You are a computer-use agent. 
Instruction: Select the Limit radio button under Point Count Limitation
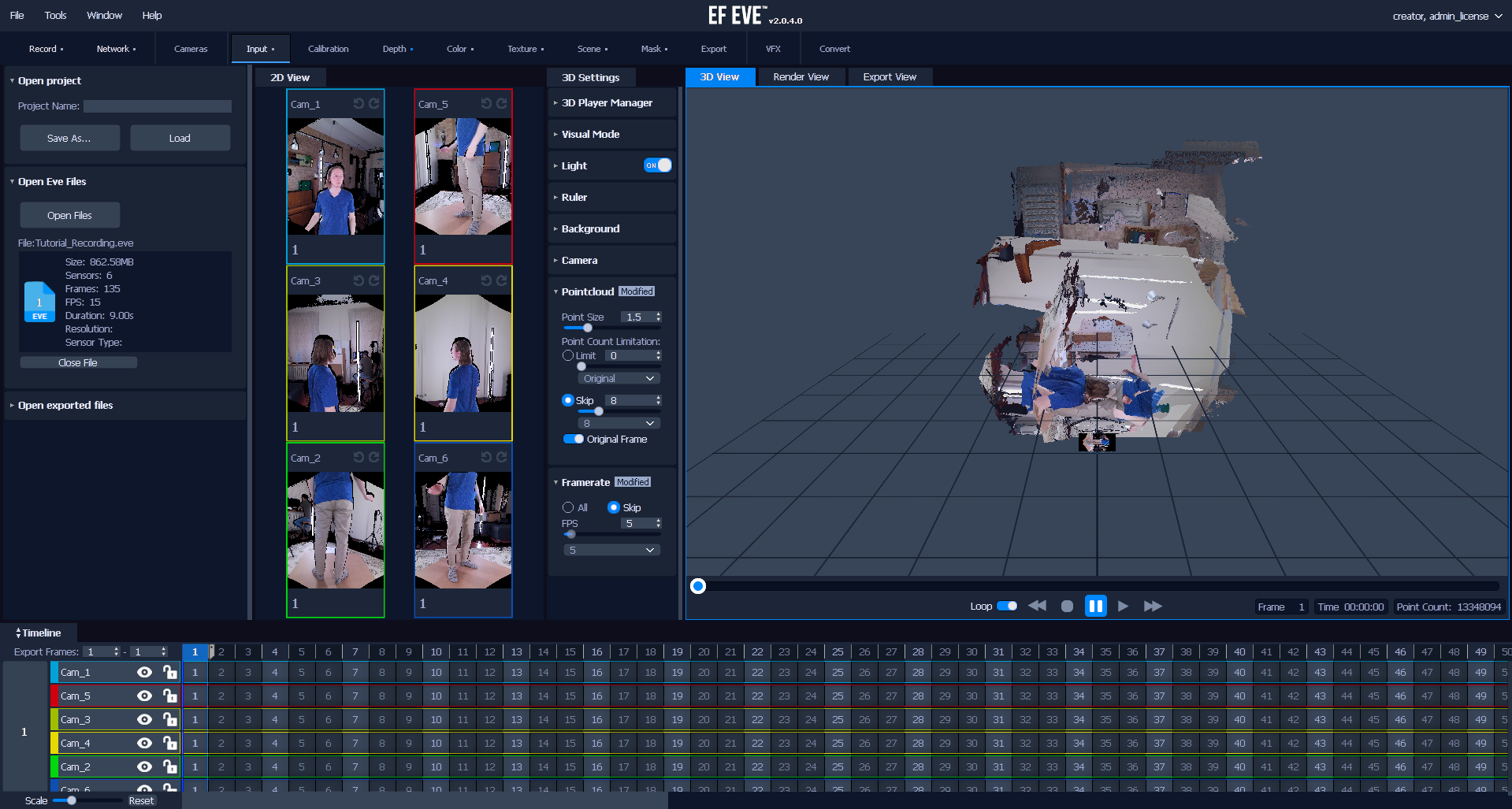568,355
